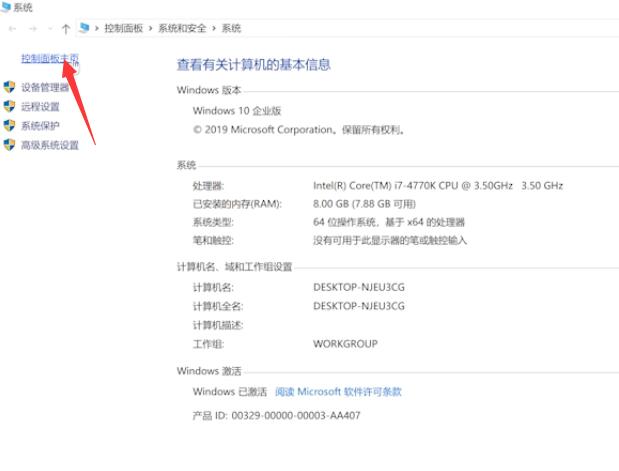Click the 系统类型 label

pos(213,222)
